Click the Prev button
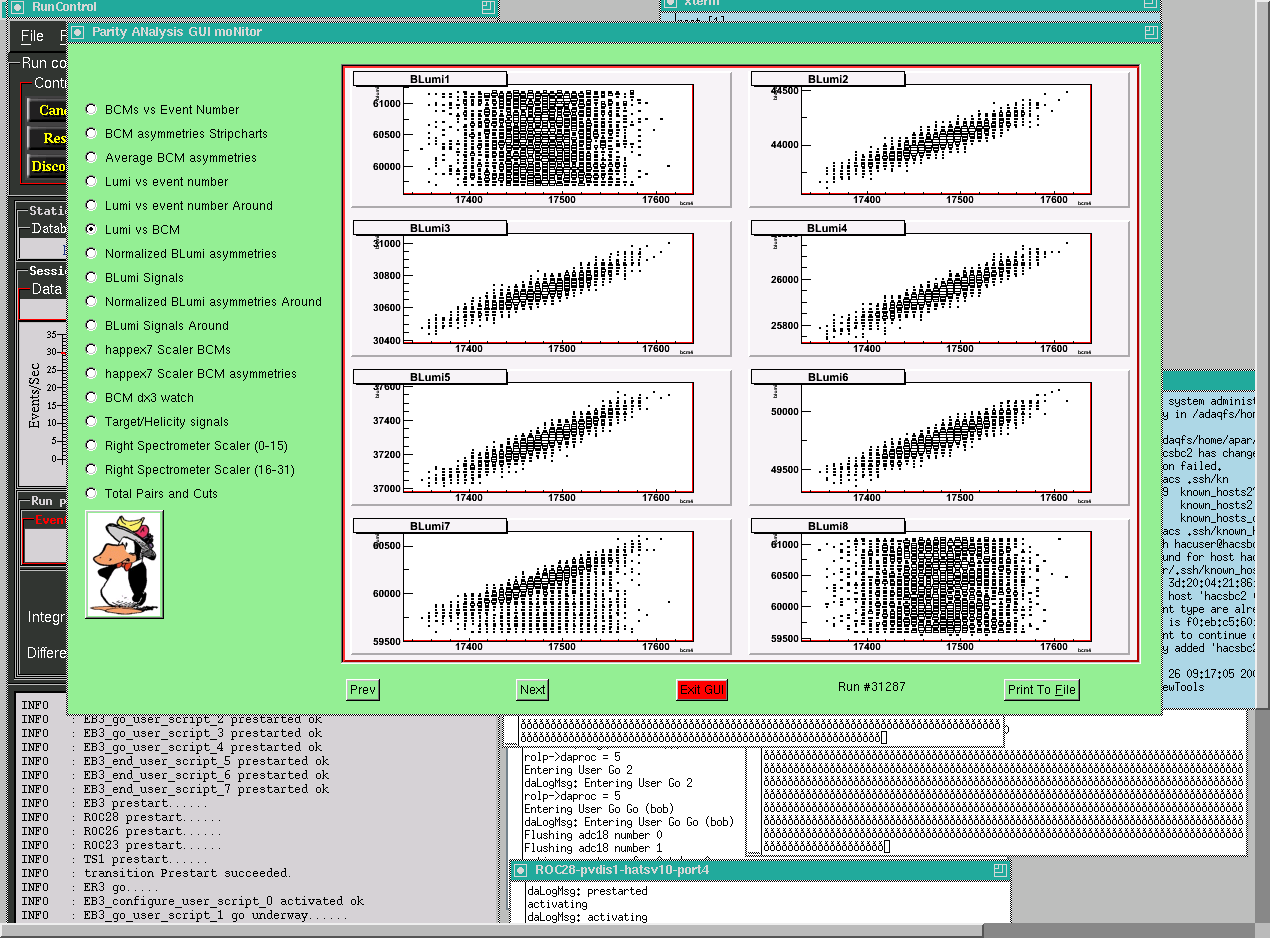Viewport: 1270px width, 938px height. click(x=363, y=689)
